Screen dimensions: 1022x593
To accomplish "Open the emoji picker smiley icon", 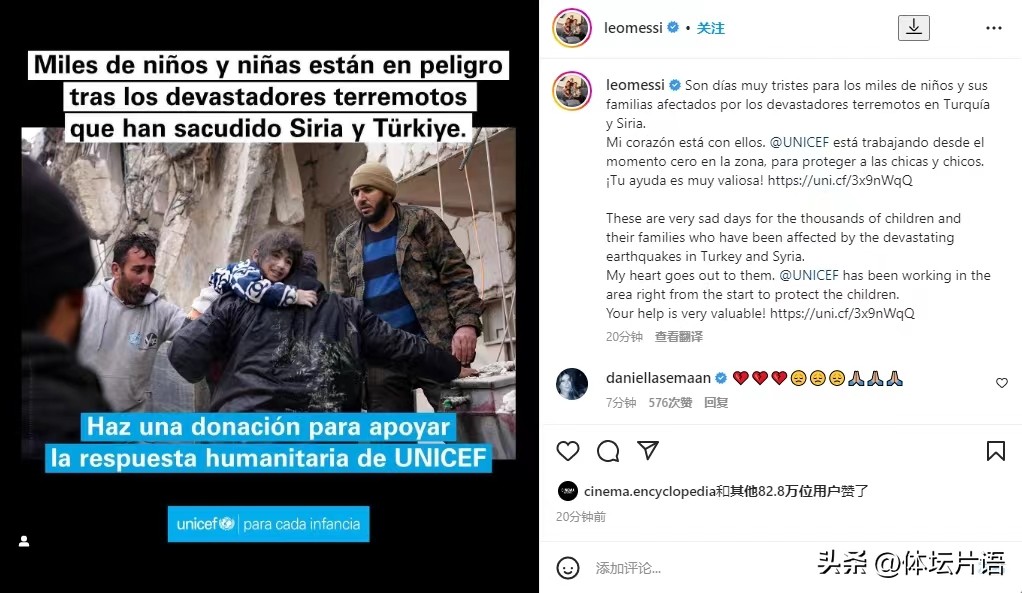I will pos(568,568).
